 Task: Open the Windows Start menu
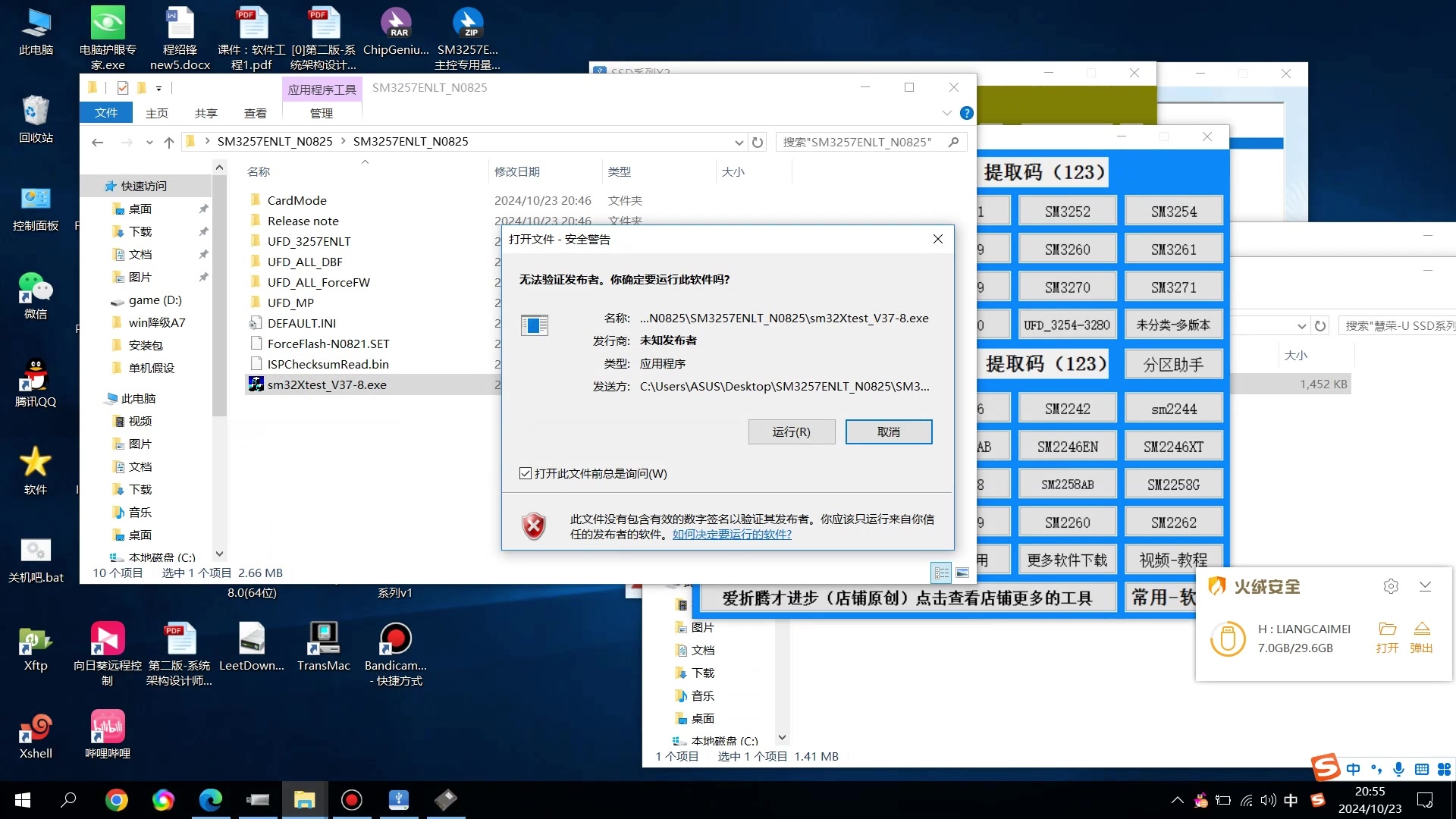[x=23, y=800]
